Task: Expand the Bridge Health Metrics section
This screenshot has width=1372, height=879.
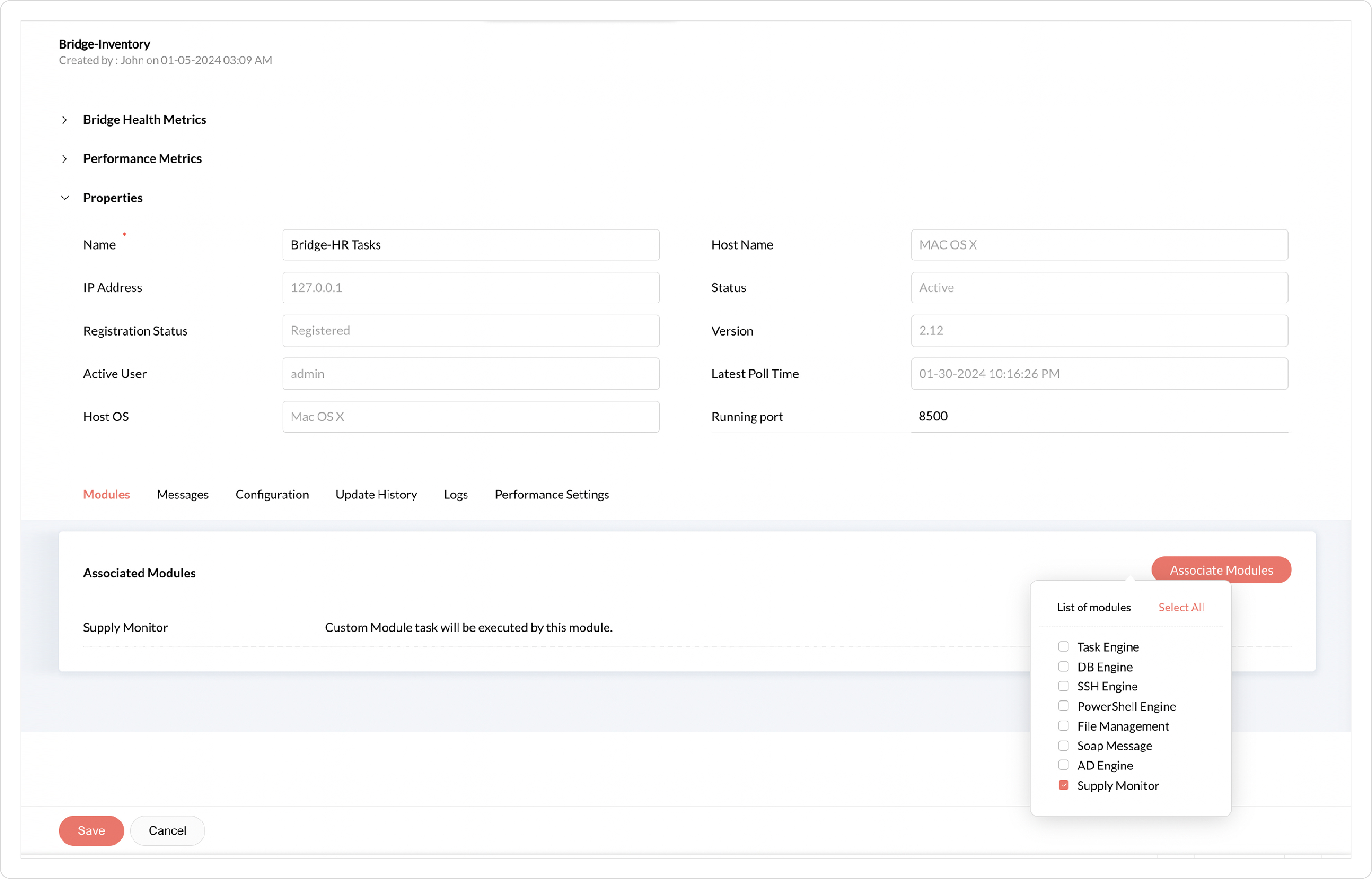Action: 64,120
